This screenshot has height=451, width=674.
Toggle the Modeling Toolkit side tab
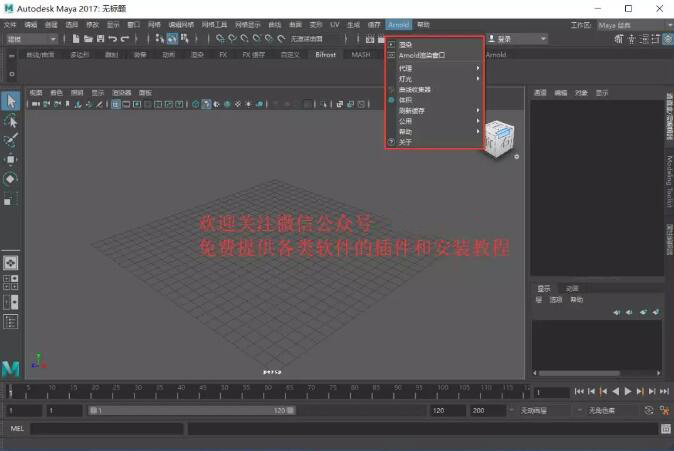pos(668,181)
